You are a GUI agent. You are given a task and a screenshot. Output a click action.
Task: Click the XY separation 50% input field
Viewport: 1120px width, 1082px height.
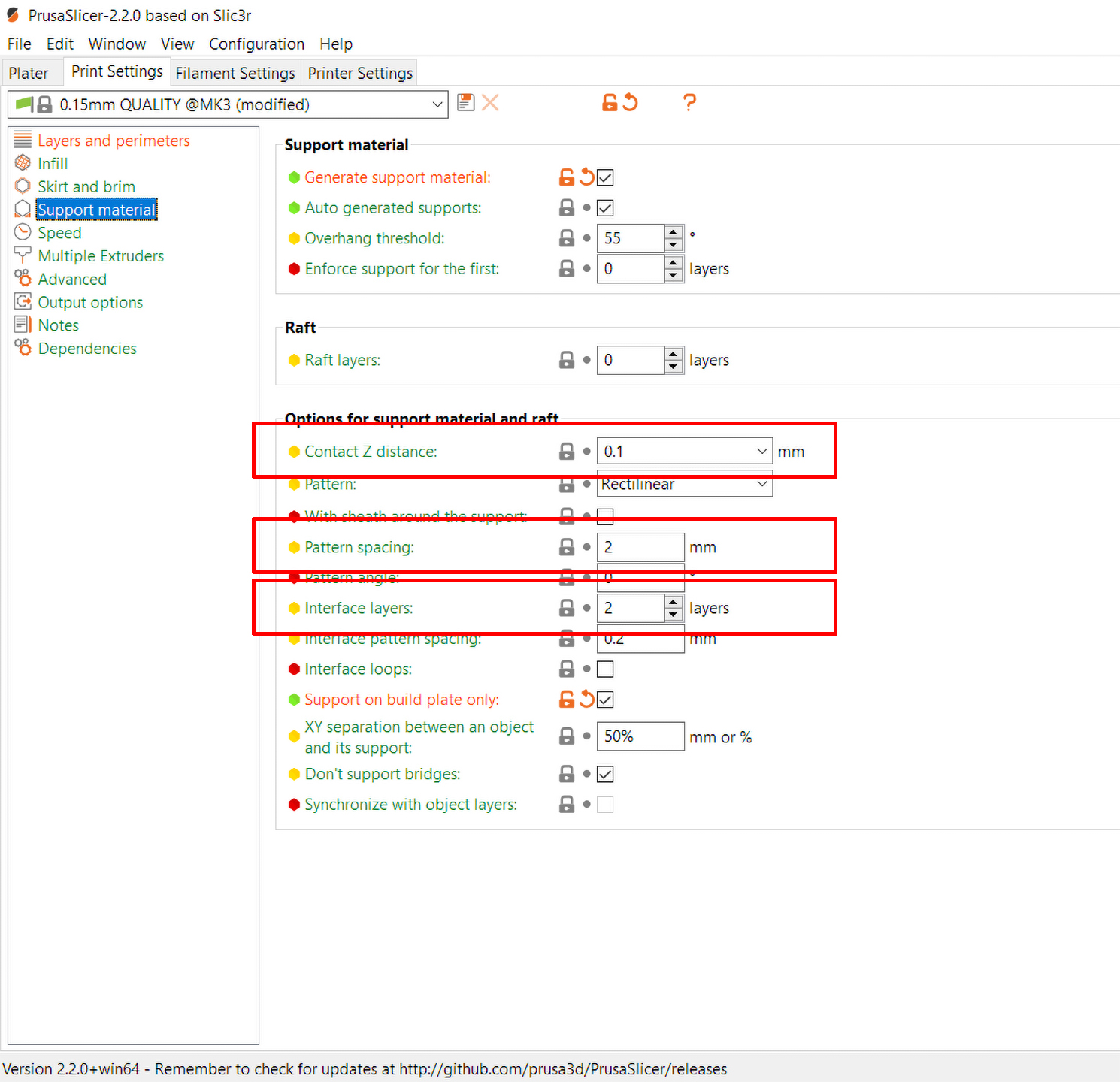pos(640,736)
